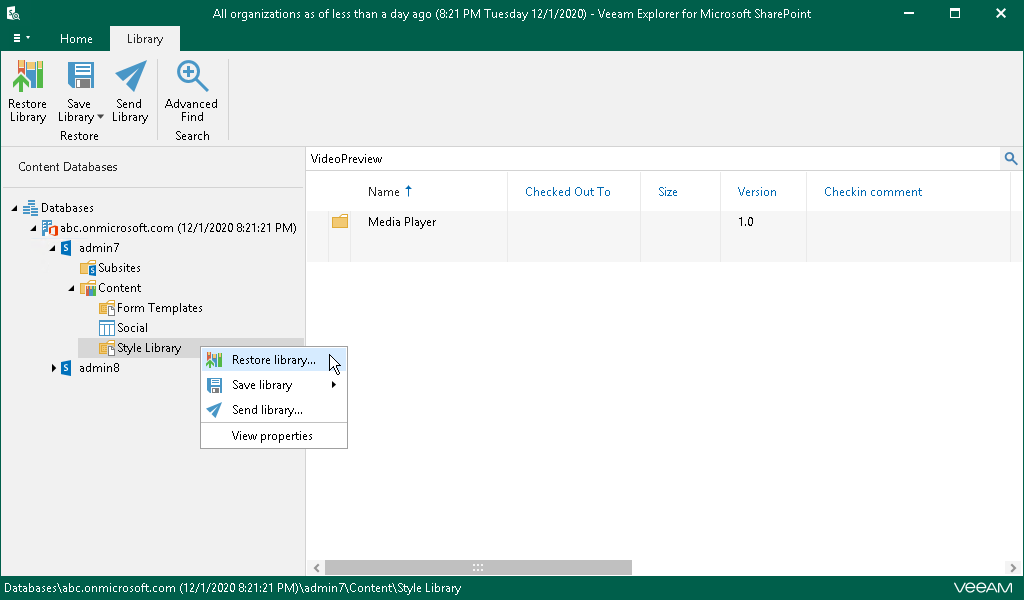The width and height of the screenshot is (1024, 600).
Task: Click the status bar path text
Action: coord(232,588)
